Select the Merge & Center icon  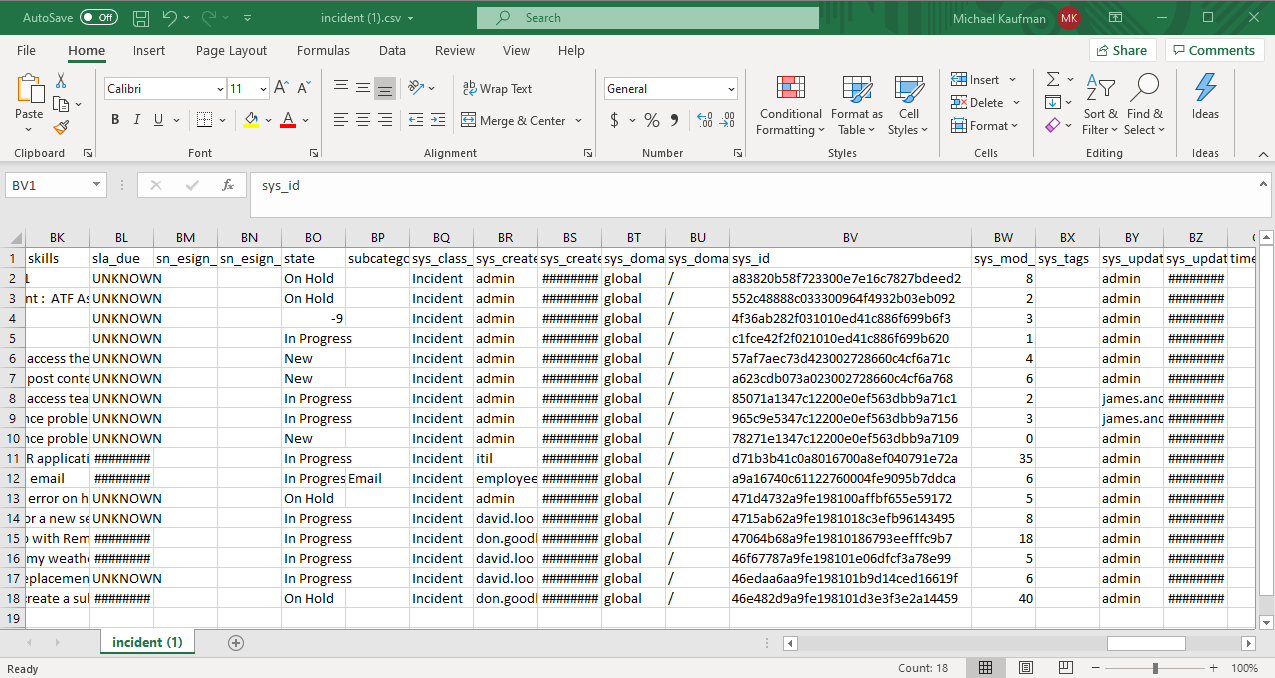point(468,119)
